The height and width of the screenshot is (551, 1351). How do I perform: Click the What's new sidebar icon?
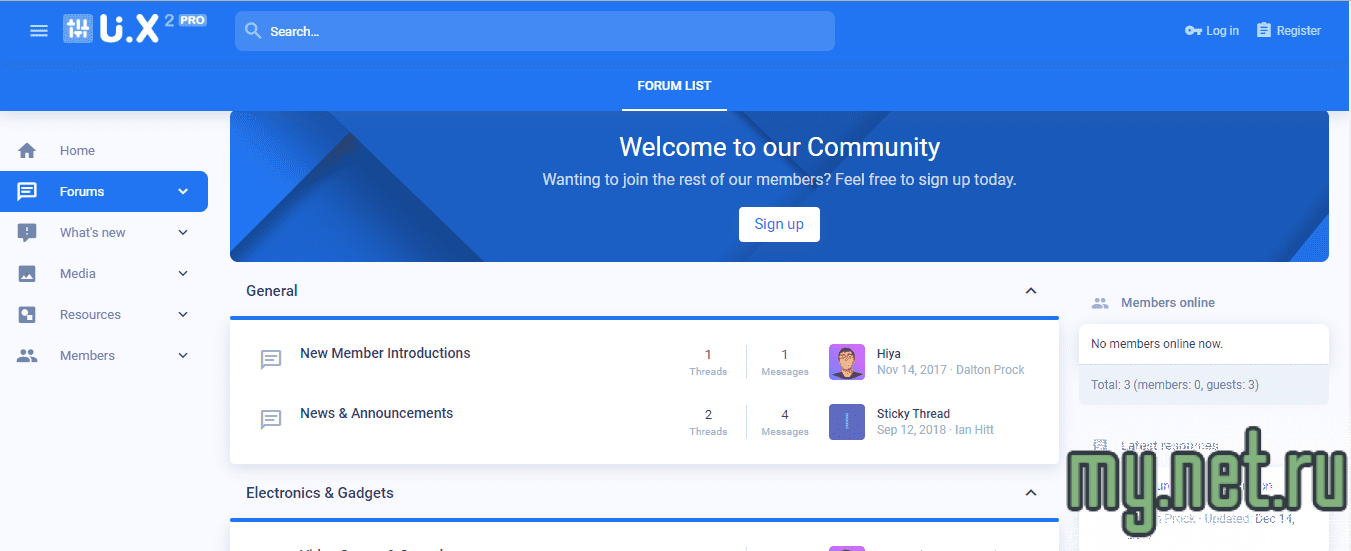coord(27,233)
